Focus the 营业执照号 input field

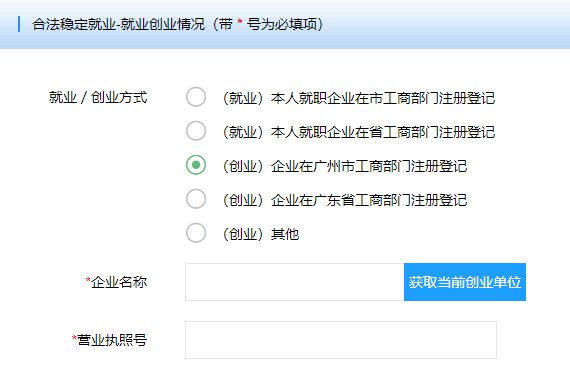(x=341, y=340)
